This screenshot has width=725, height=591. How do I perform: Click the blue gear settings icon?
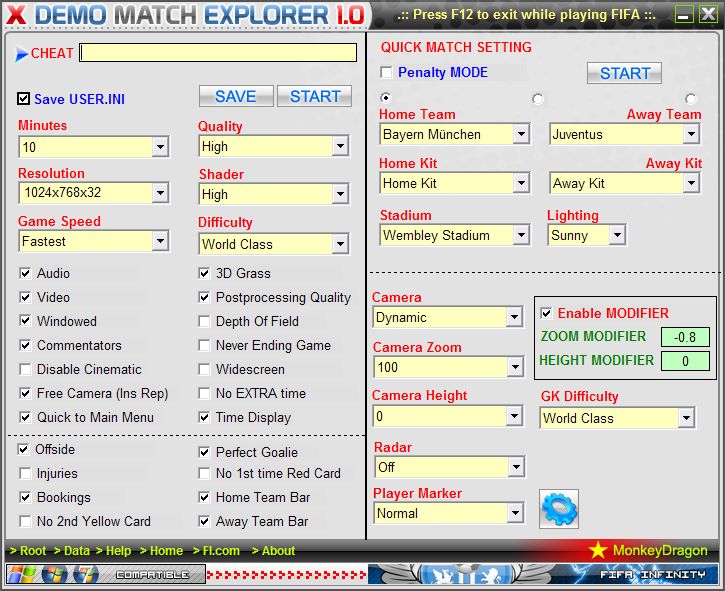coord(559,509)
